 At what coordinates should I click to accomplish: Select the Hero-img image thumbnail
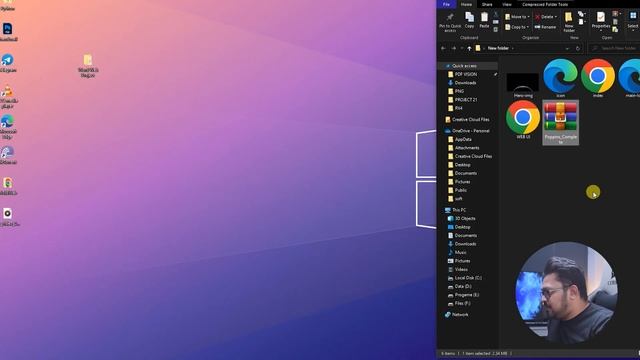point(523,85)
